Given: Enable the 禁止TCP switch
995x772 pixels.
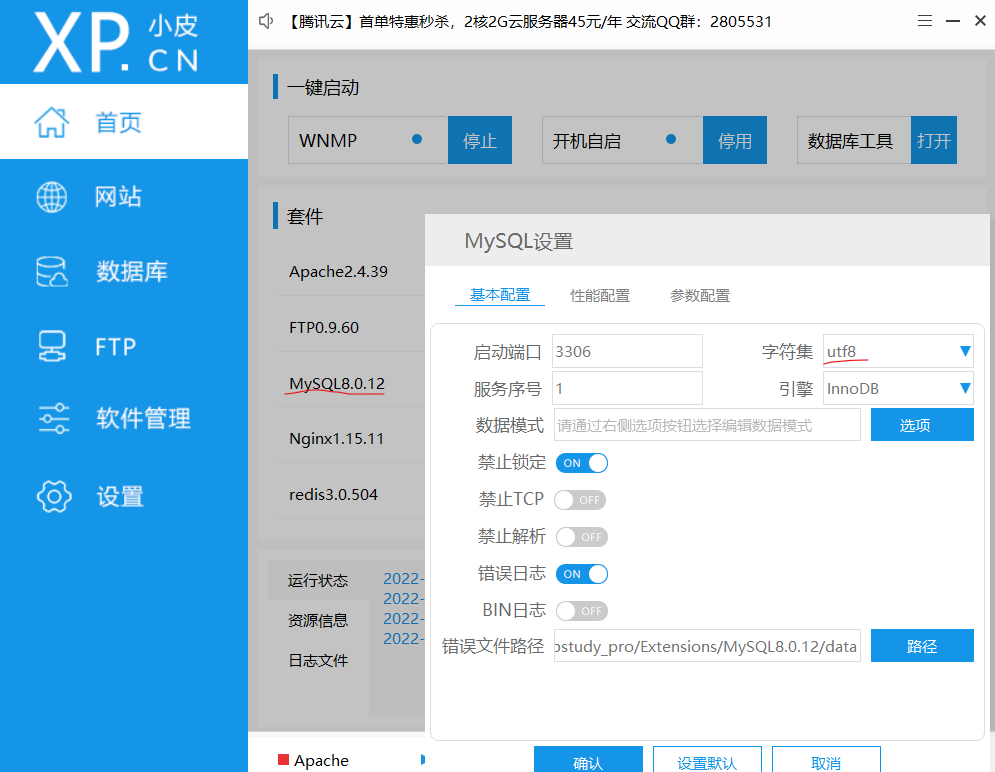Looking at the screenshot, I should (x=580, y=499).
